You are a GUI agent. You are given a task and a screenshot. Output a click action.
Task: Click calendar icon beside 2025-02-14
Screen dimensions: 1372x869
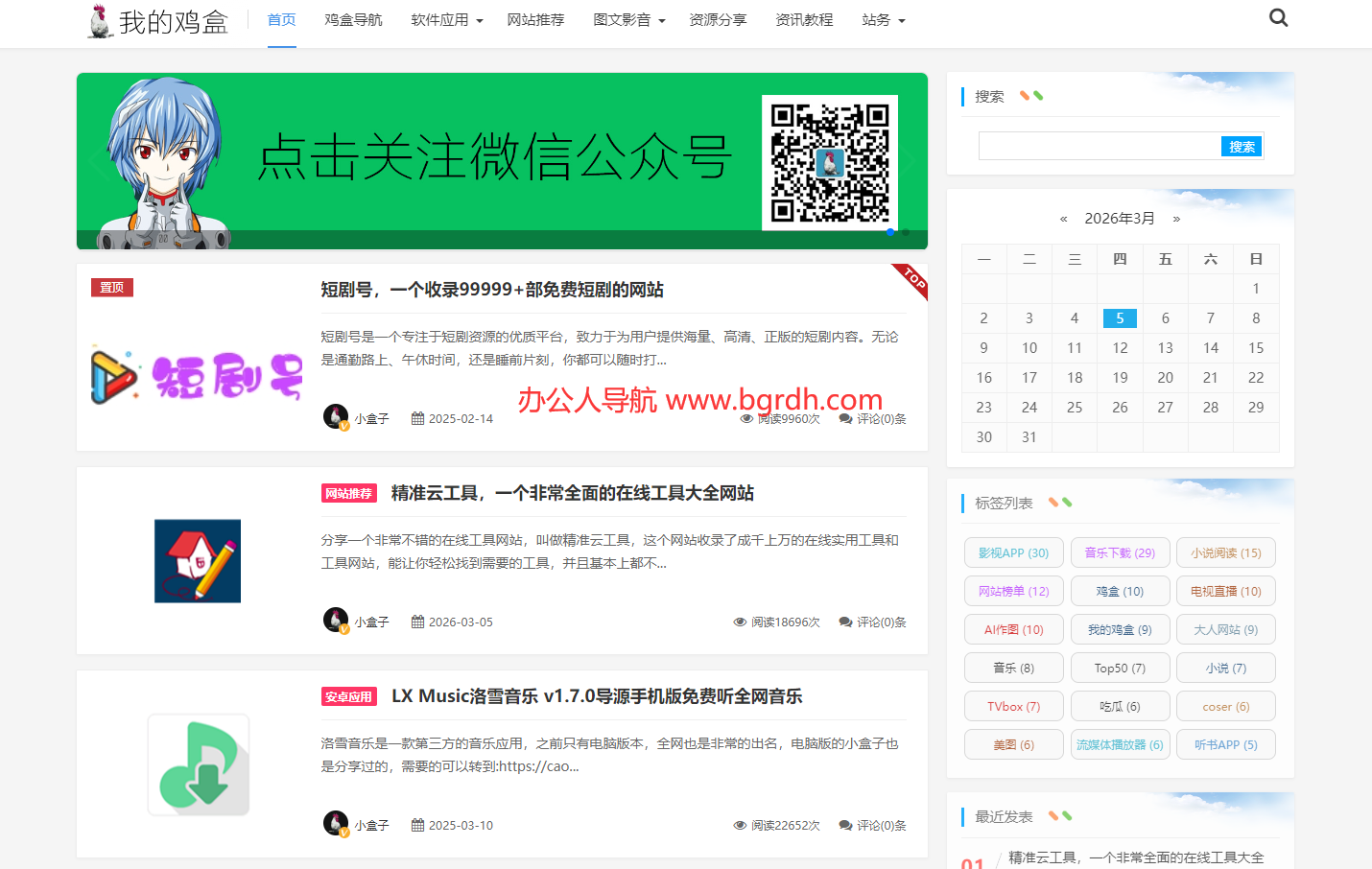click(417, 418)
